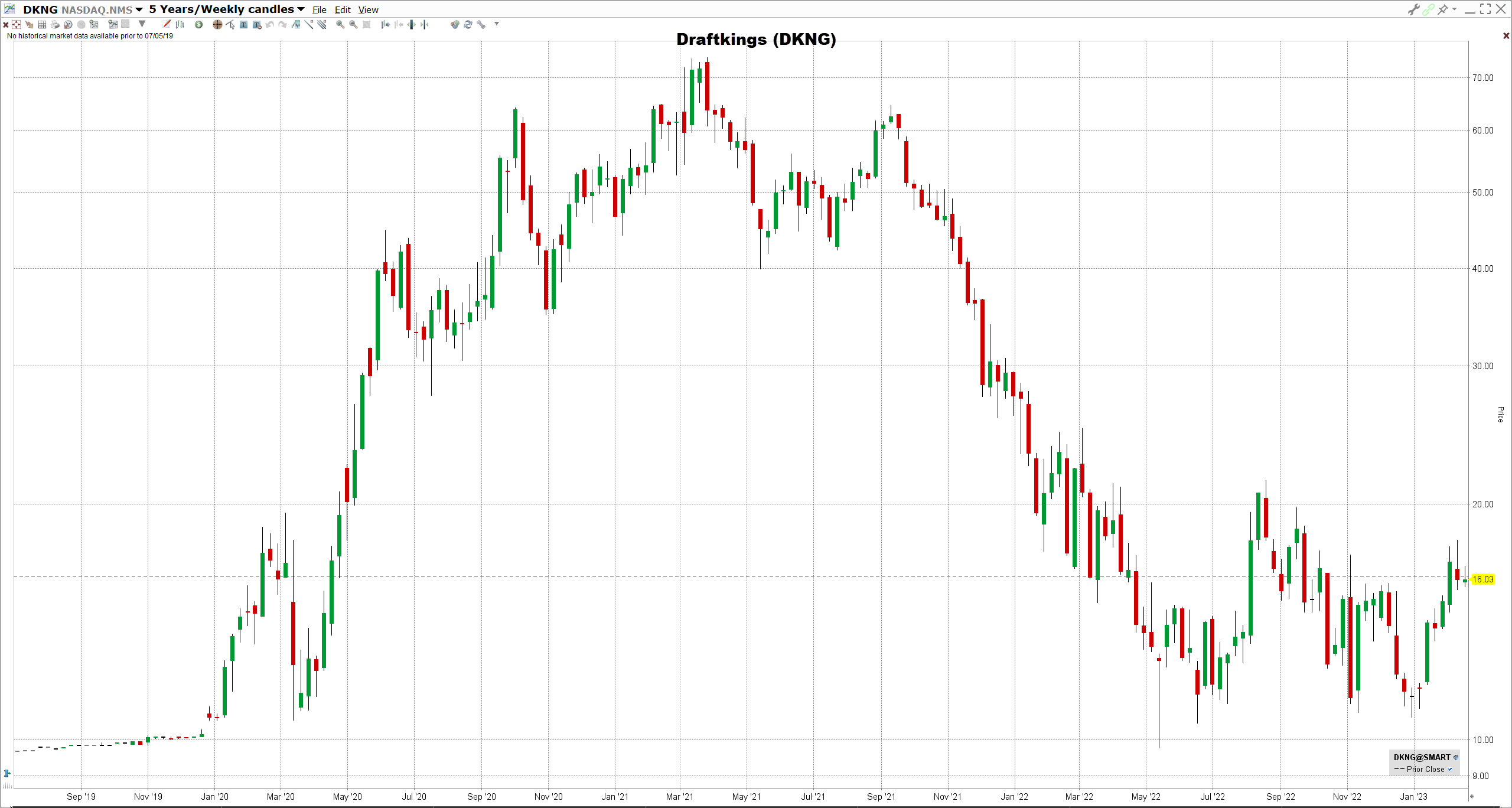Click the Mar '20 time axis label
This screenshot has height=808, width=1512.
tap(281, 797)
